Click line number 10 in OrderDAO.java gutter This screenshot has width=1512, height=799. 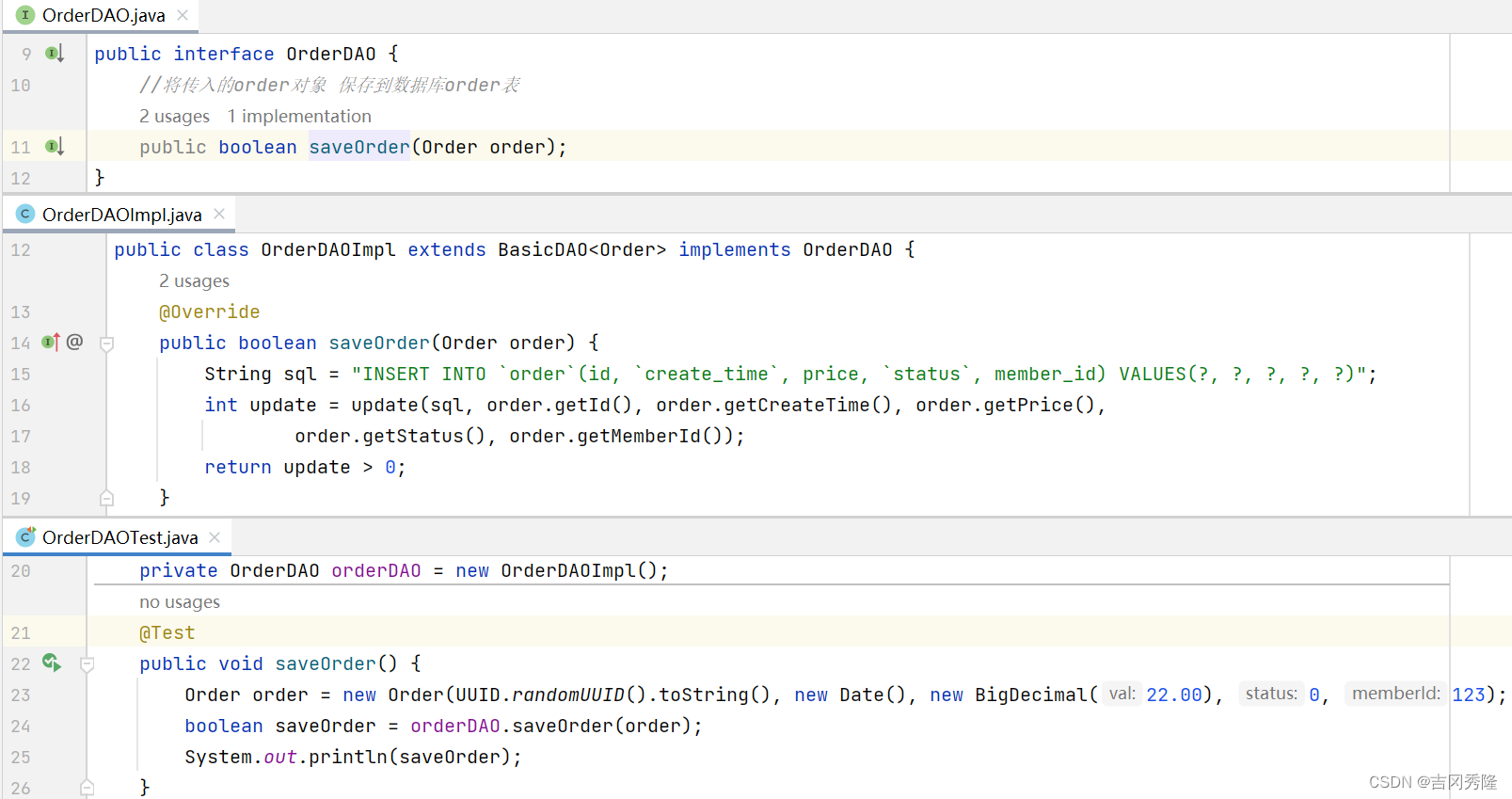[x=21, y=85]
